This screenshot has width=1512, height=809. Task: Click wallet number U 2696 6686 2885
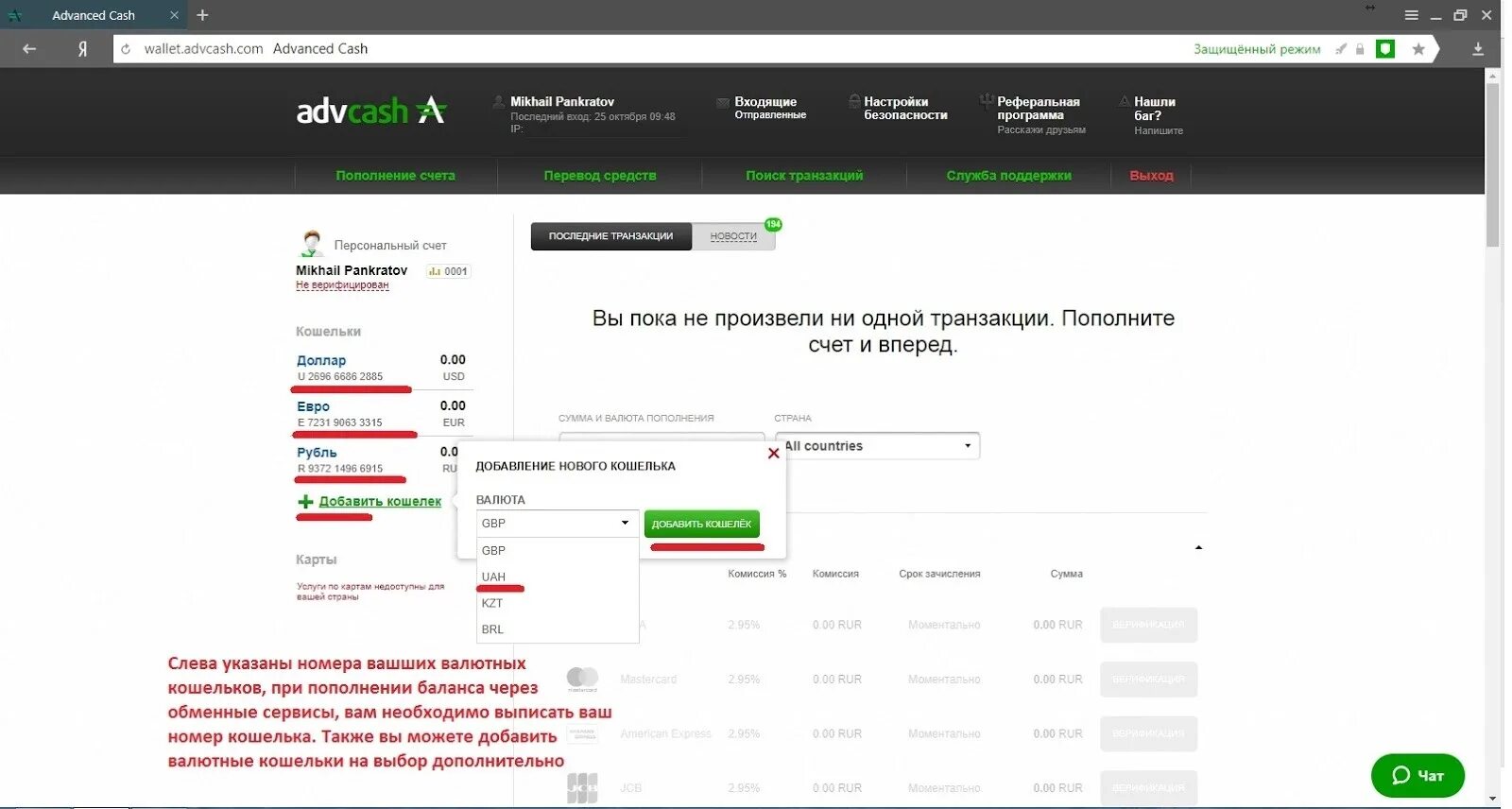(340, 376)
